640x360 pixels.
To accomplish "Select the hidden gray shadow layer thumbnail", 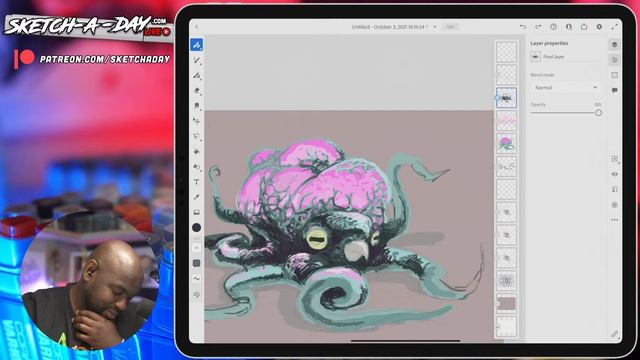I will pos(507,281).
